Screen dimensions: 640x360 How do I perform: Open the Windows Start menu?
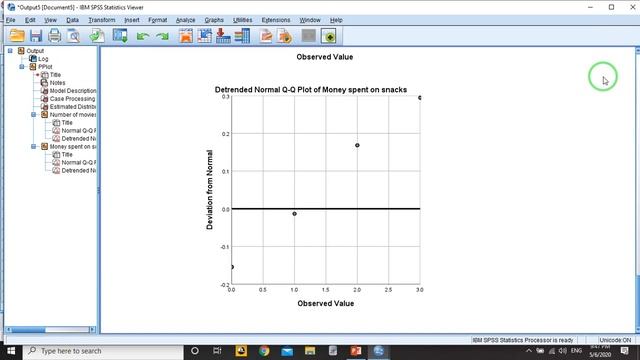(11, 351)
